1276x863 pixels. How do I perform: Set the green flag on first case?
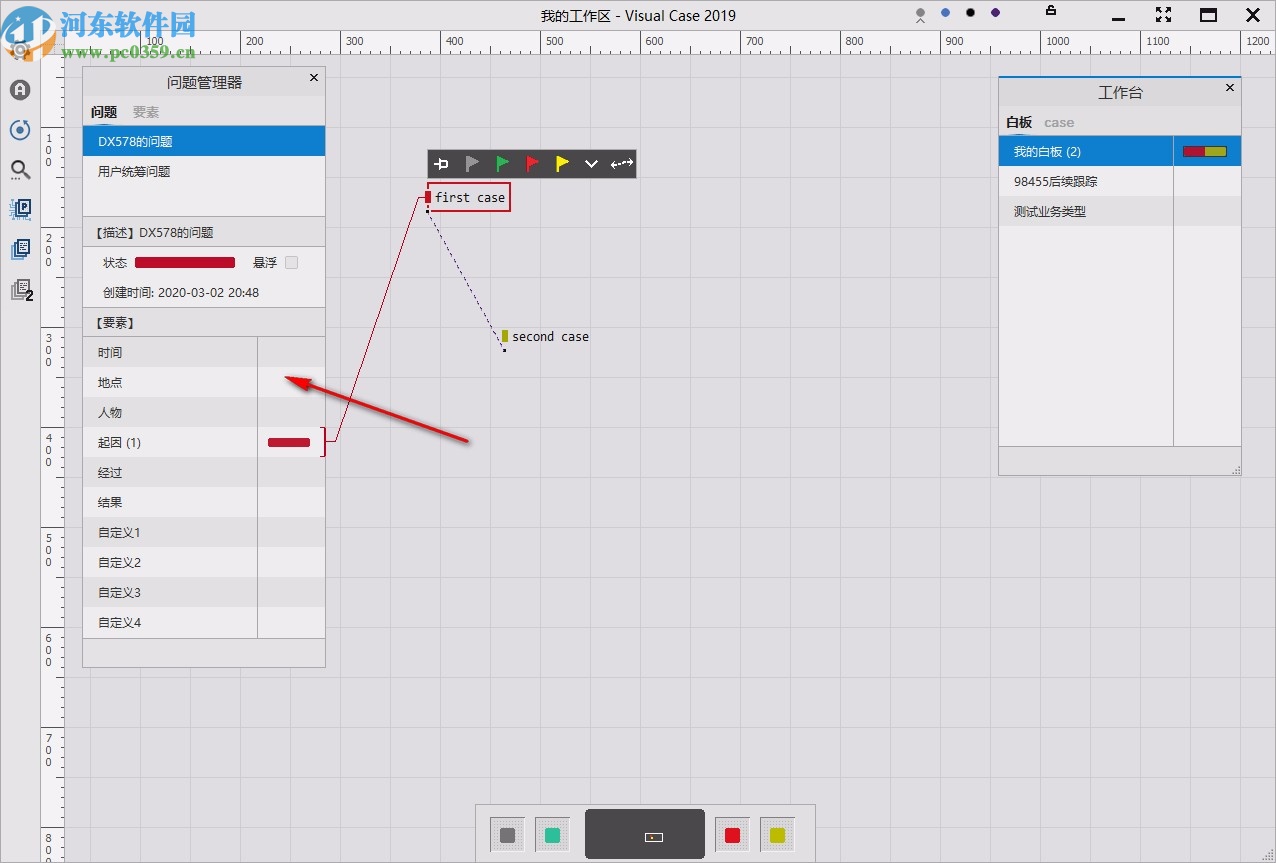coord(502,164)
